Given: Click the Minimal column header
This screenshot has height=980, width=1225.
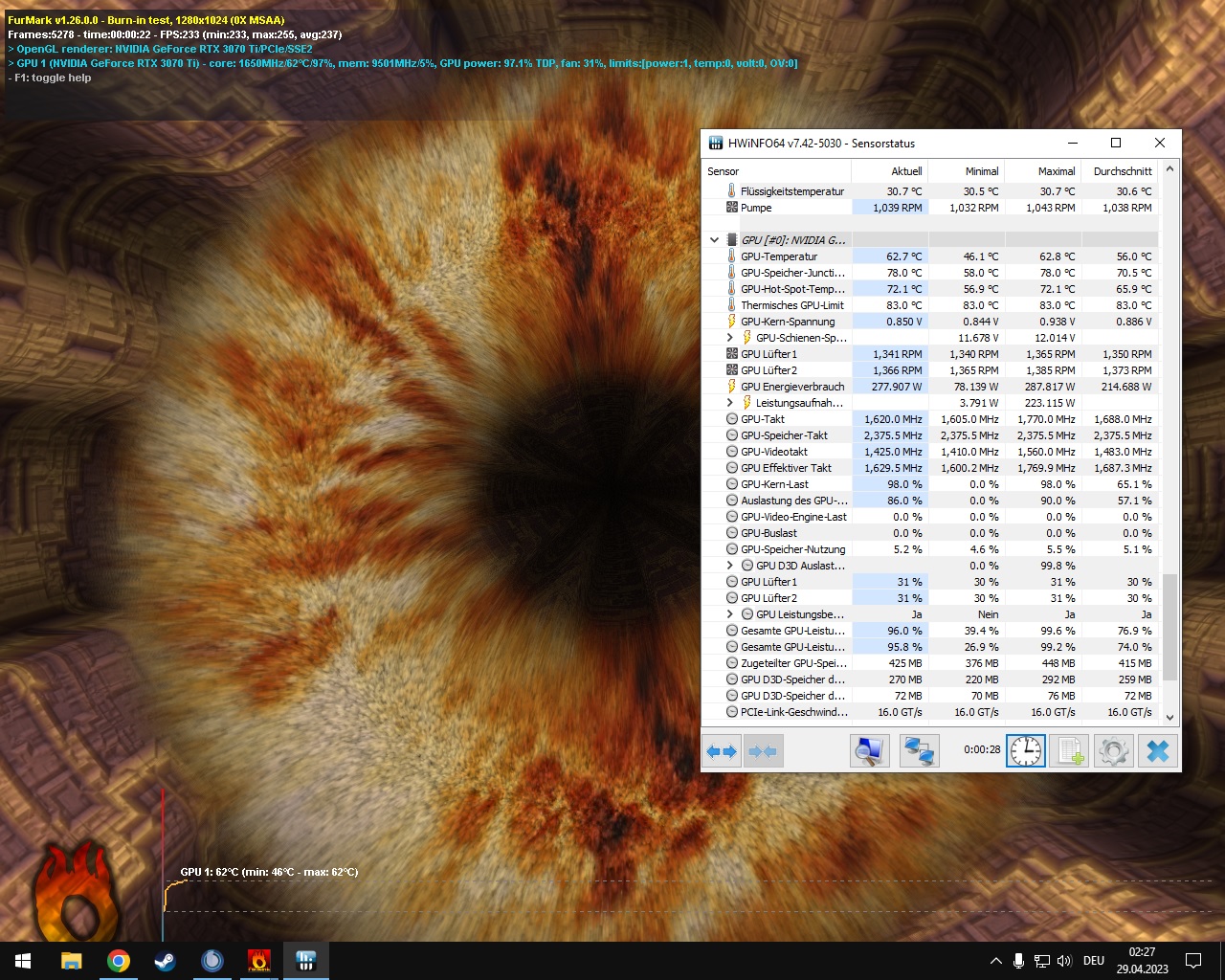Looking at the screenshot, I should (x=966, y=171).
